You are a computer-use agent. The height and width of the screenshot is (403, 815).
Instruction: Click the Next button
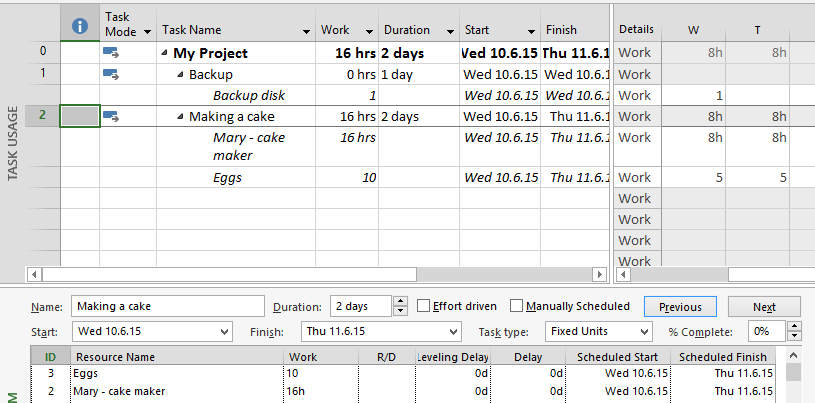tap(764, 307)
